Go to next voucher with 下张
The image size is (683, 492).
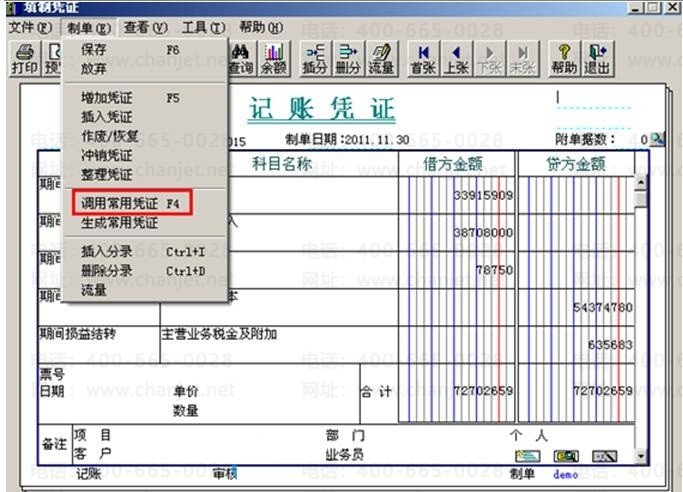489,59
